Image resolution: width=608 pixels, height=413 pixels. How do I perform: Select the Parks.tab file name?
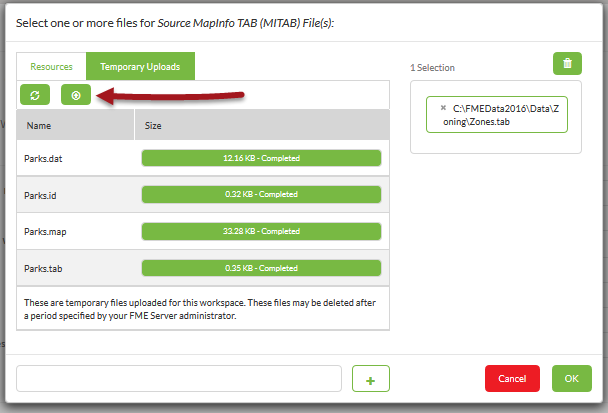coord(43,268)
